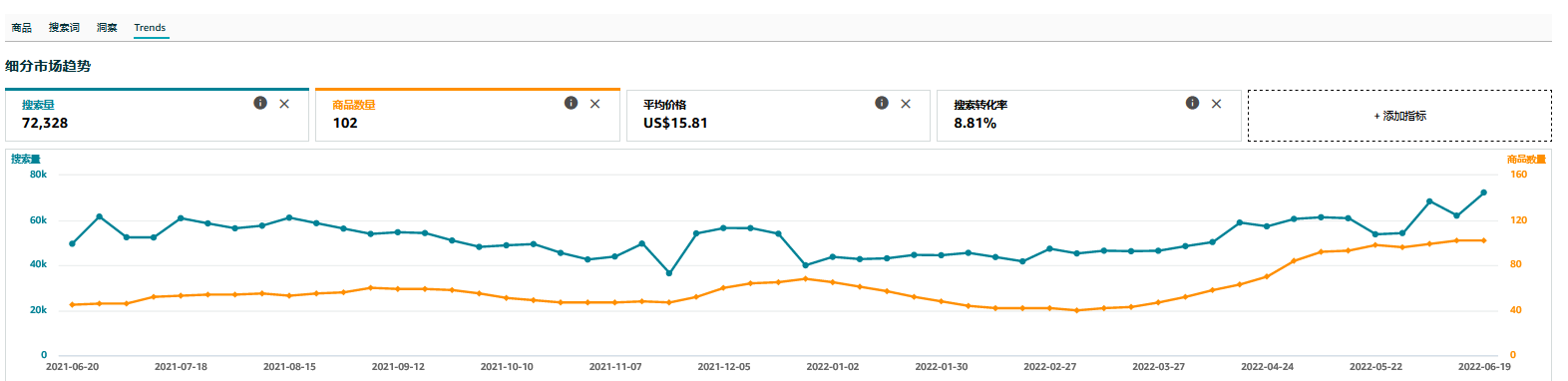Image resolution: width=1568 pixels, height=381 pixels.
Task: Remove the 商品数量 metric card
Action: coord(594,104)
